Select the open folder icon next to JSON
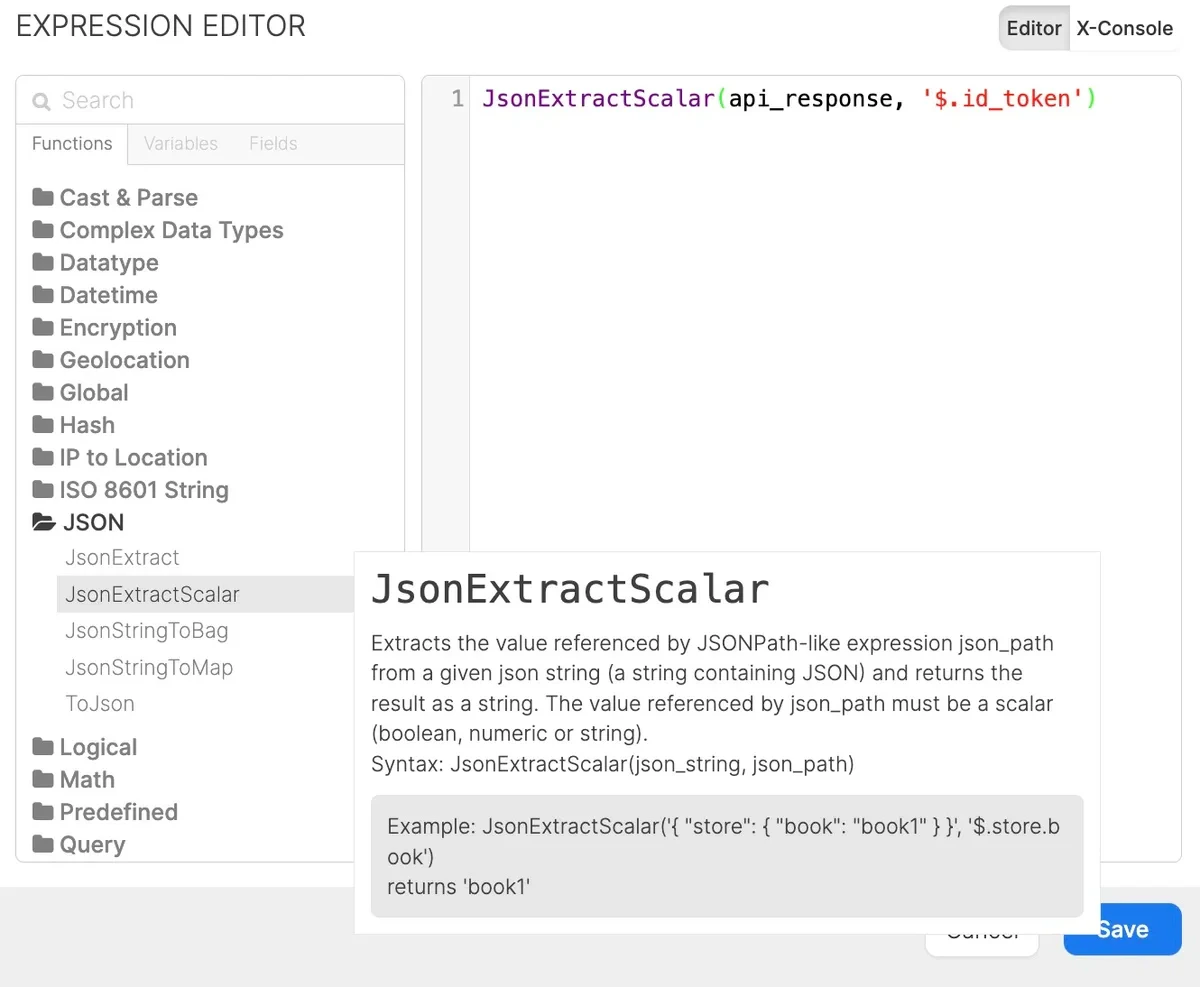The width and height of the screenshot is (1200, 987). [44, 521]
